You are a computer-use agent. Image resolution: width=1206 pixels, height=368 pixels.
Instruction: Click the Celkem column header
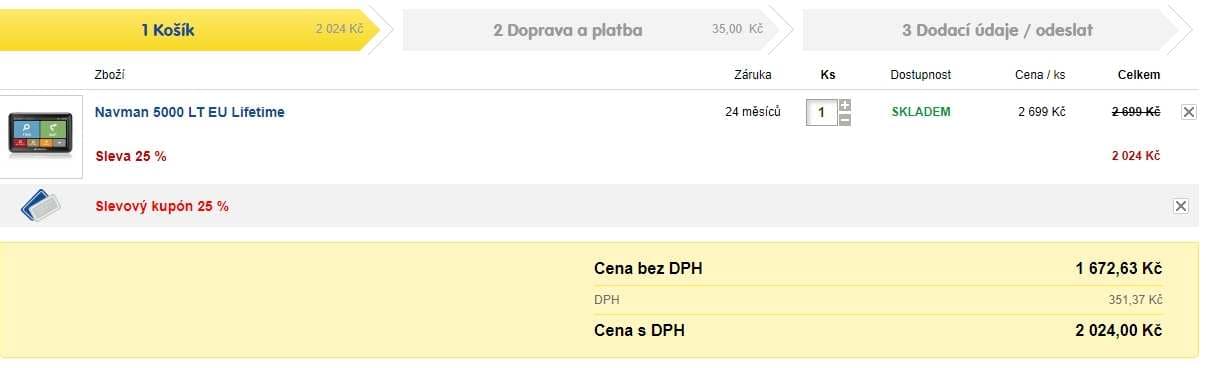1138,75
